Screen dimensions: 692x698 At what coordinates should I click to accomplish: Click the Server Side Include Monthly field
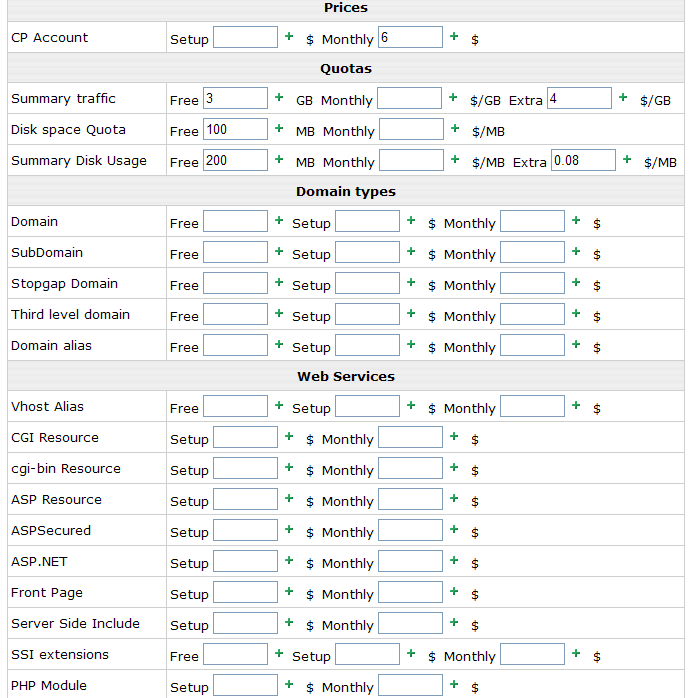click(410, 623)
